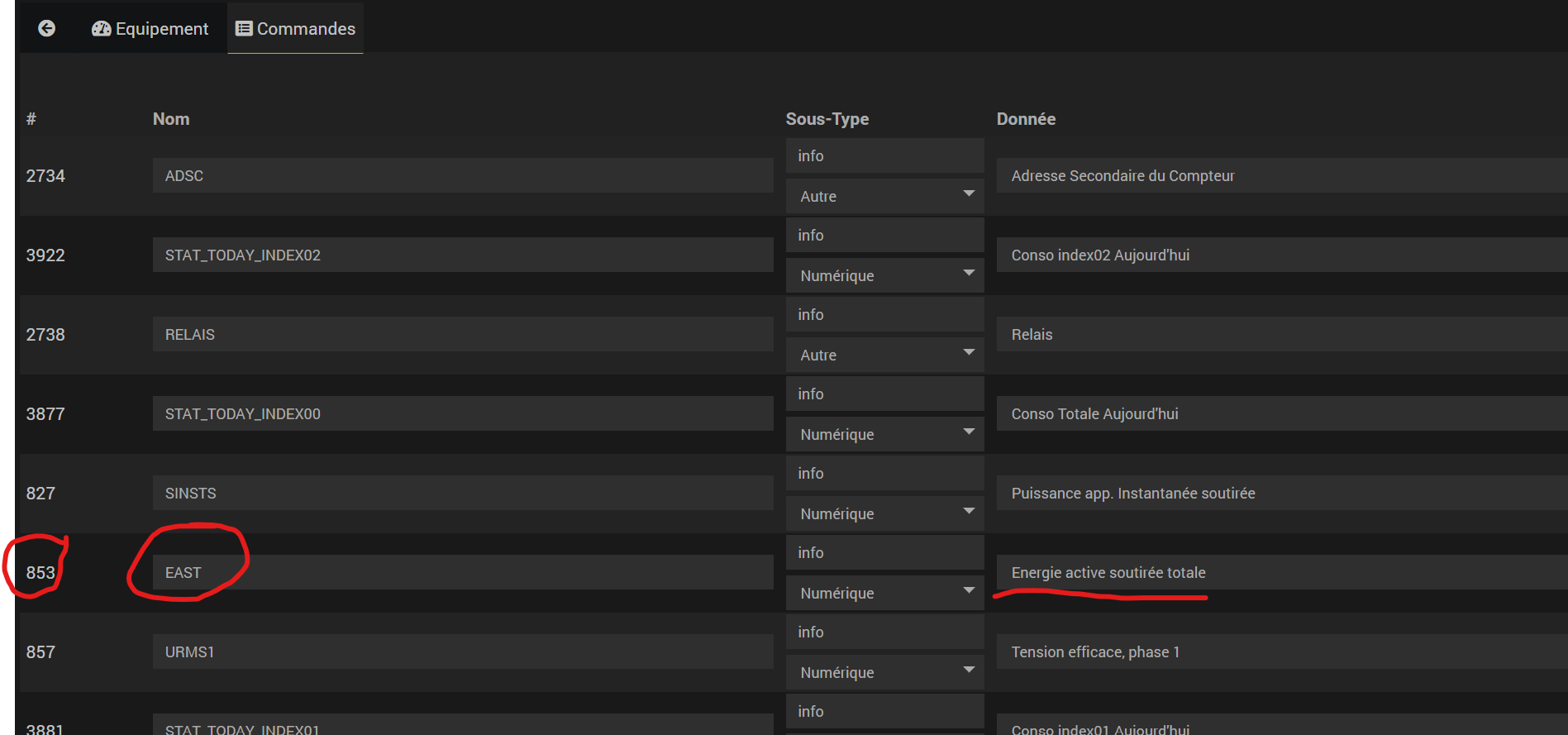Click the 'Conso Totale Aujourd'hui' data field
The width and height of the screenshot is (1568, 735).
click(x=1281, y=414)
